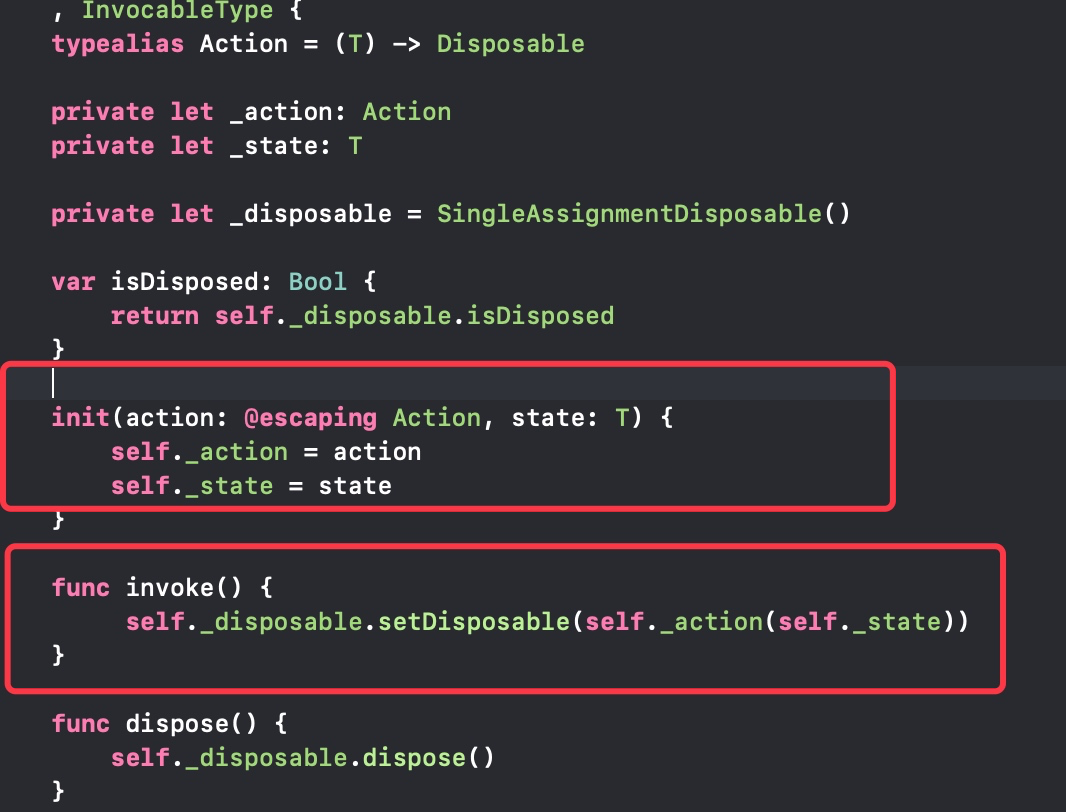
Task: Click self._state argument inside invoke
Action: (x=859, y=622)
